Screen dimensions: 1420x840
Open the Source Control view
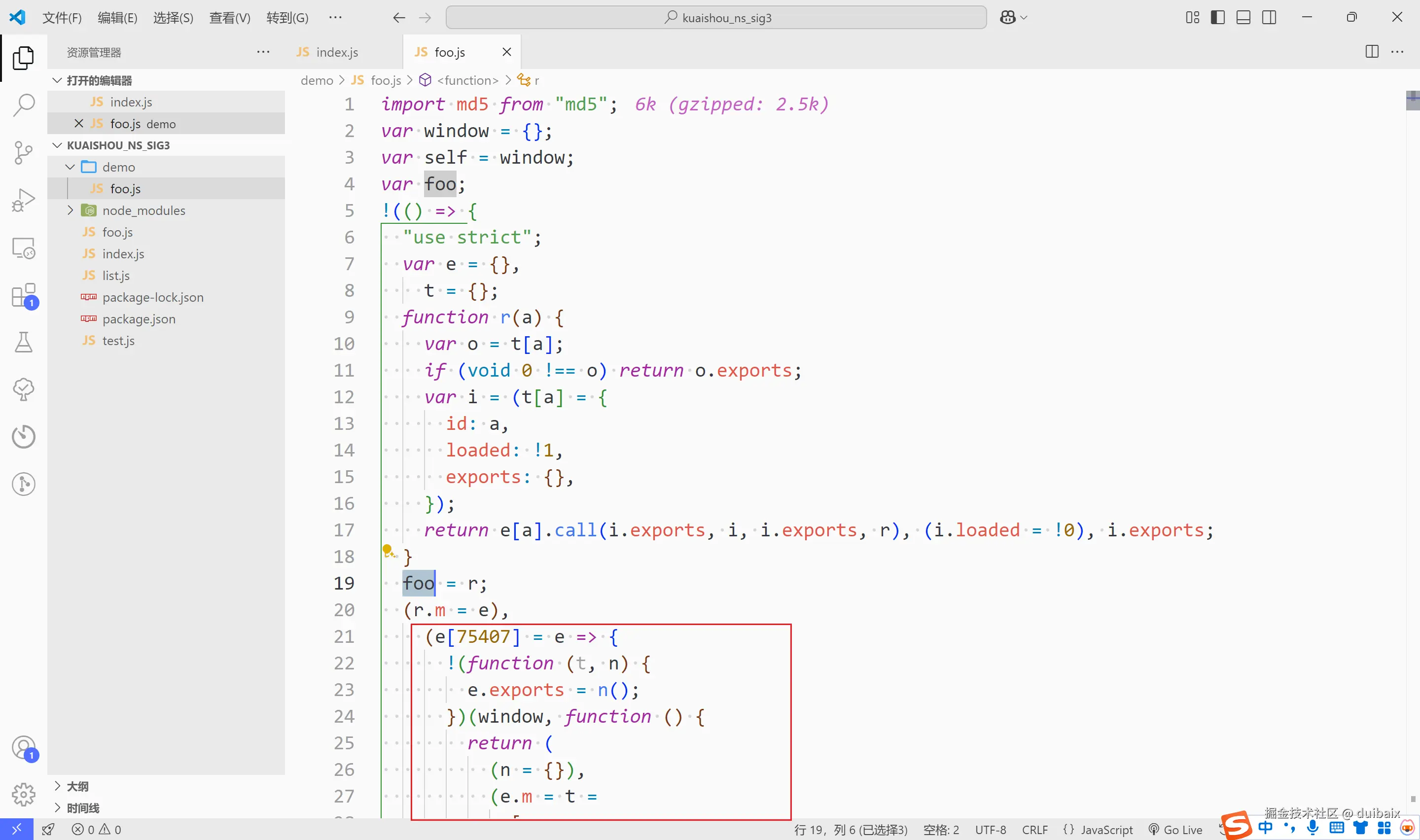coord(23,152)
